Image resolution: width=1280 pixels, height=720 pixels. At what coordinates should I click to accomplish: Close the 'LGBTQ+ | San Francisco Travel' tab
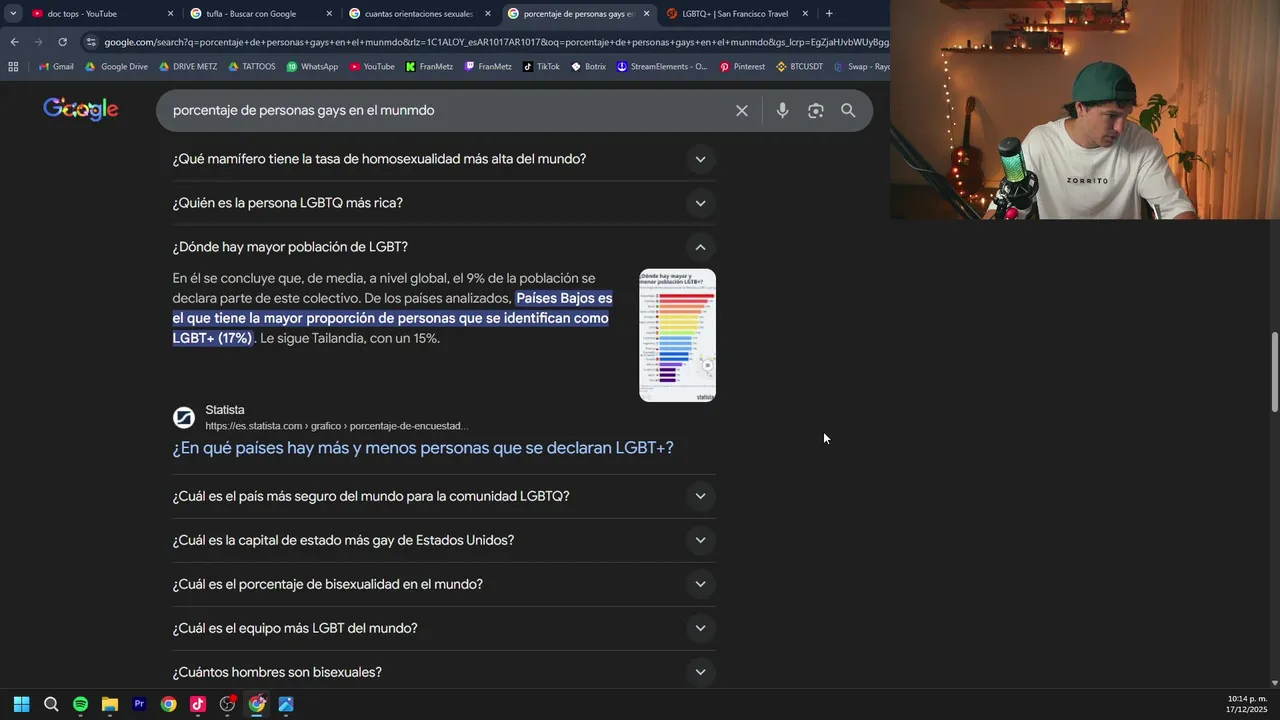(805, 14)
